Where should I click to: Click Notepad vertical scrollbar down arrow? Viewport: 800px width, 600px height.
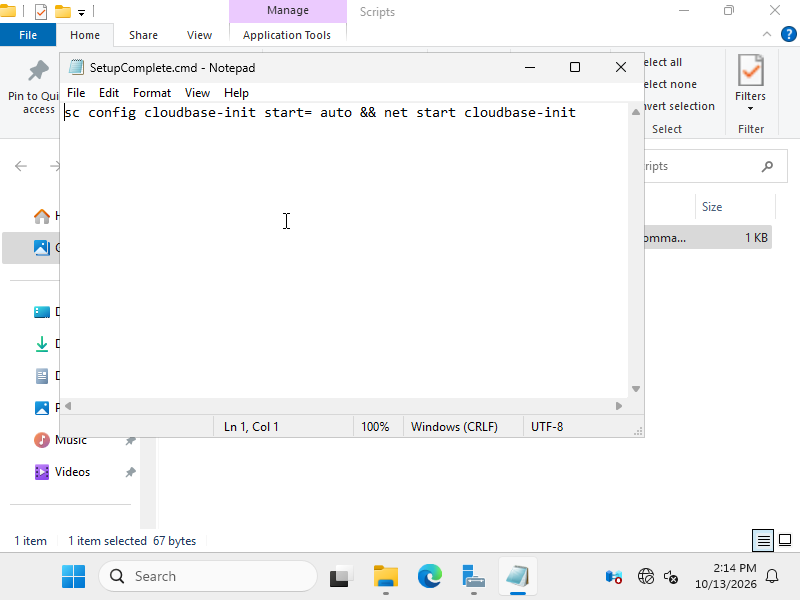pyautogui.click(x=636, y=389)
